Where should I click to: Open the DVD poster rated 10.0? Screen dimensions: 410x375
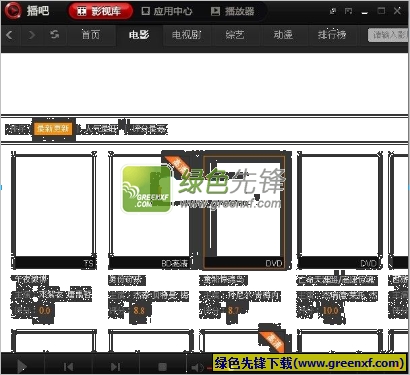pyautogui.click(x=339, y=210)
